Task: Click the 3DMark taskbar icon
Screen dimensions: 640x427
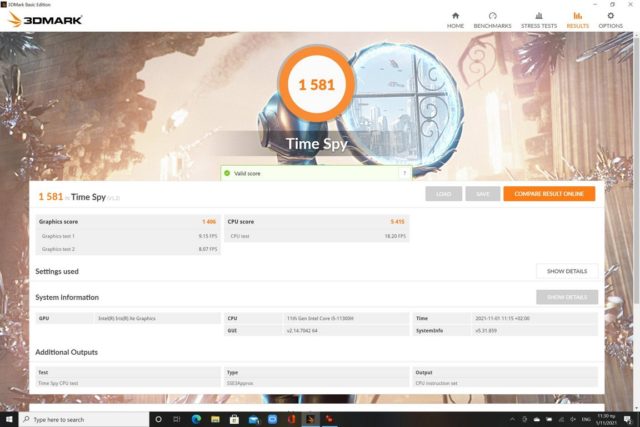Action: tap(310, 419)
